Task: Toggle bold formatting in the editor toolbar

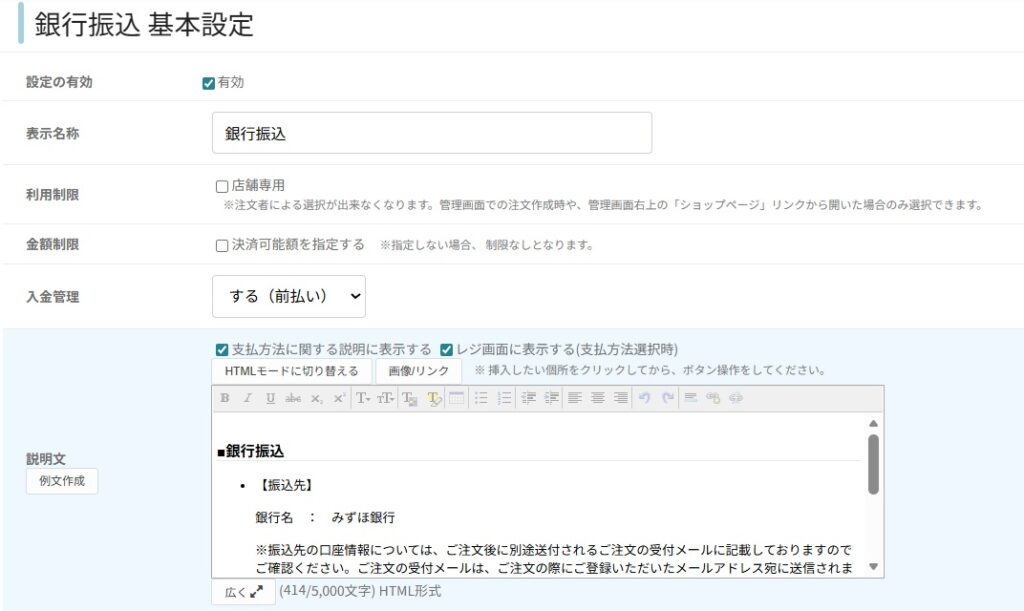Action: click(225, 398)
